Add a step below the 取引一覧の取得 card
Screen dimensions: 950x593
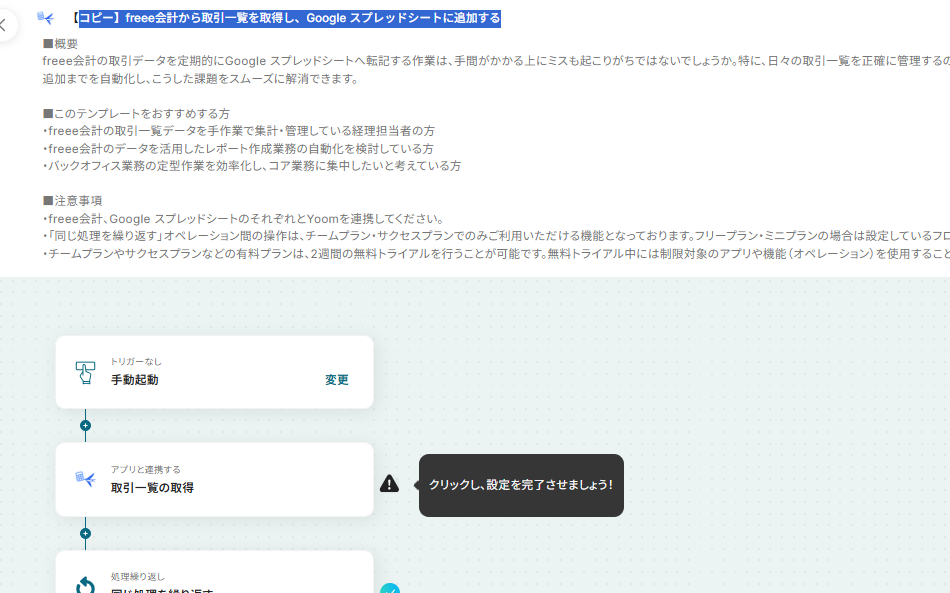coord(85,534)
